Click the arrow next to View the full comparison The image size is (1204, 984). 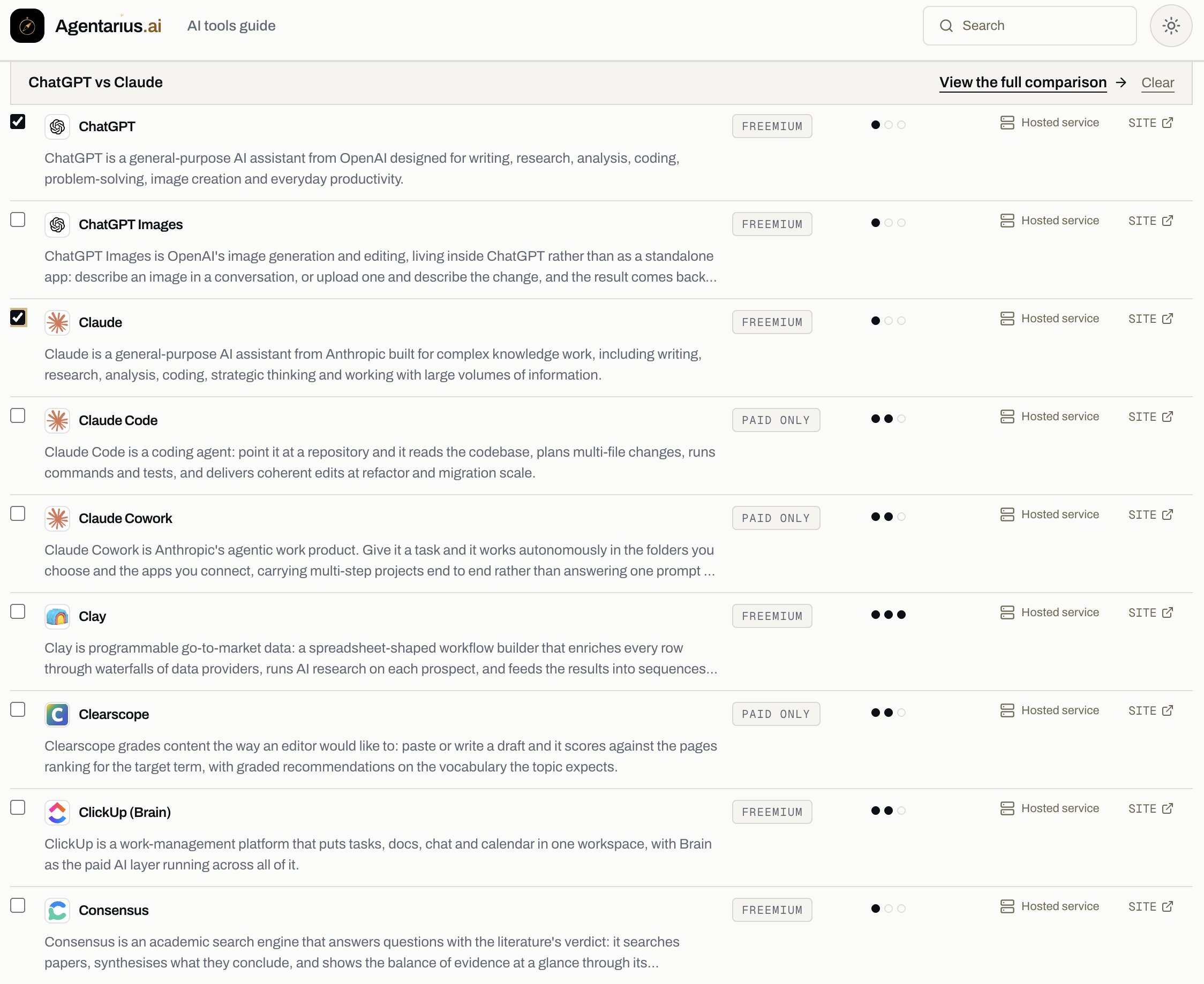(1120, 83)
